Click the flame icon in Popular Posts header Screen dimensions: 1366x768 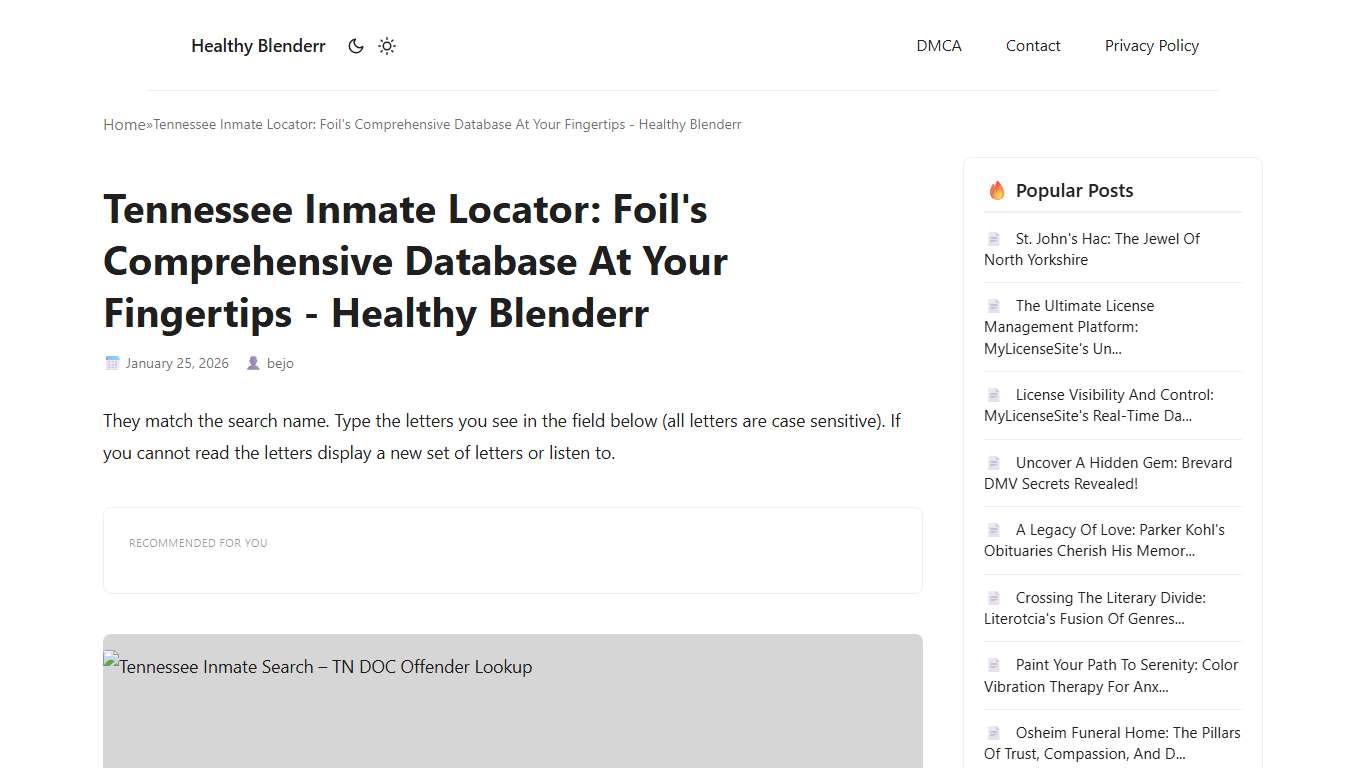point(996,190)
